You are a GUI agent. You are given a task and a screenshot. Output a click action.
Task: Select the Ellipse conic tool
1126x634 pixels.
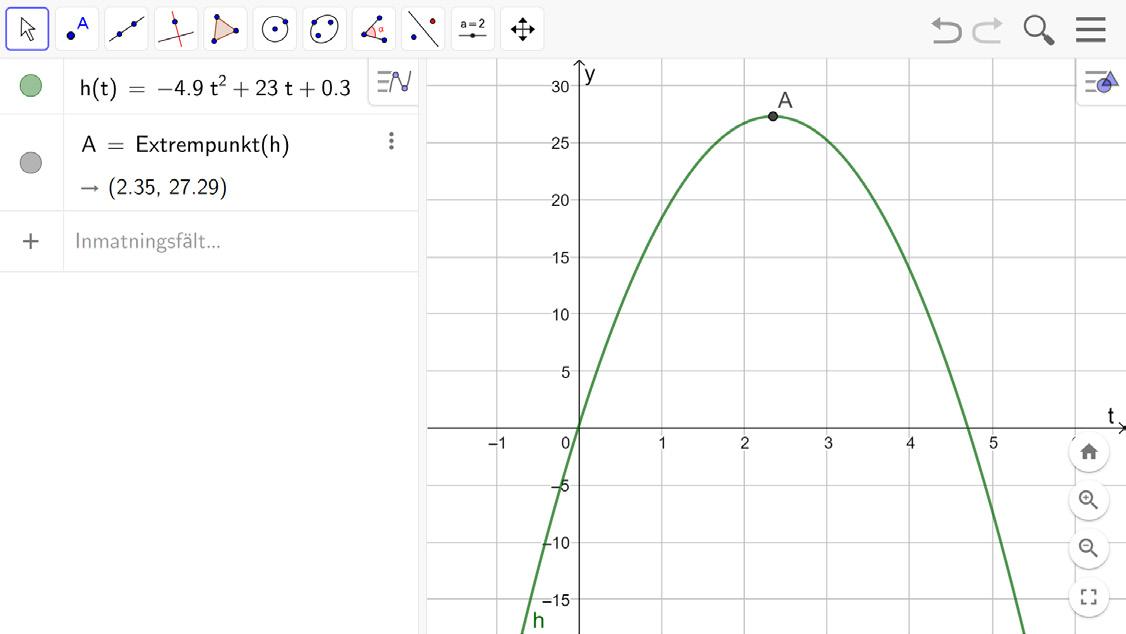(325, 29)
